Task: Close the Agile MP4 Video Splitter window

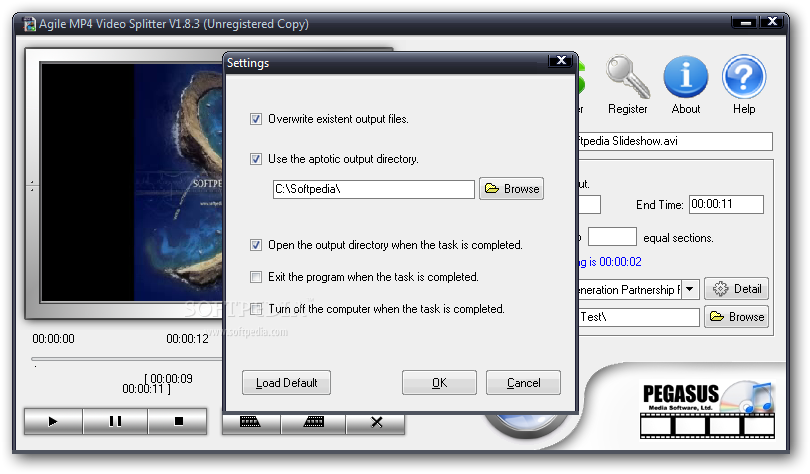Action: pyautogui.click(x=772, y=22)
